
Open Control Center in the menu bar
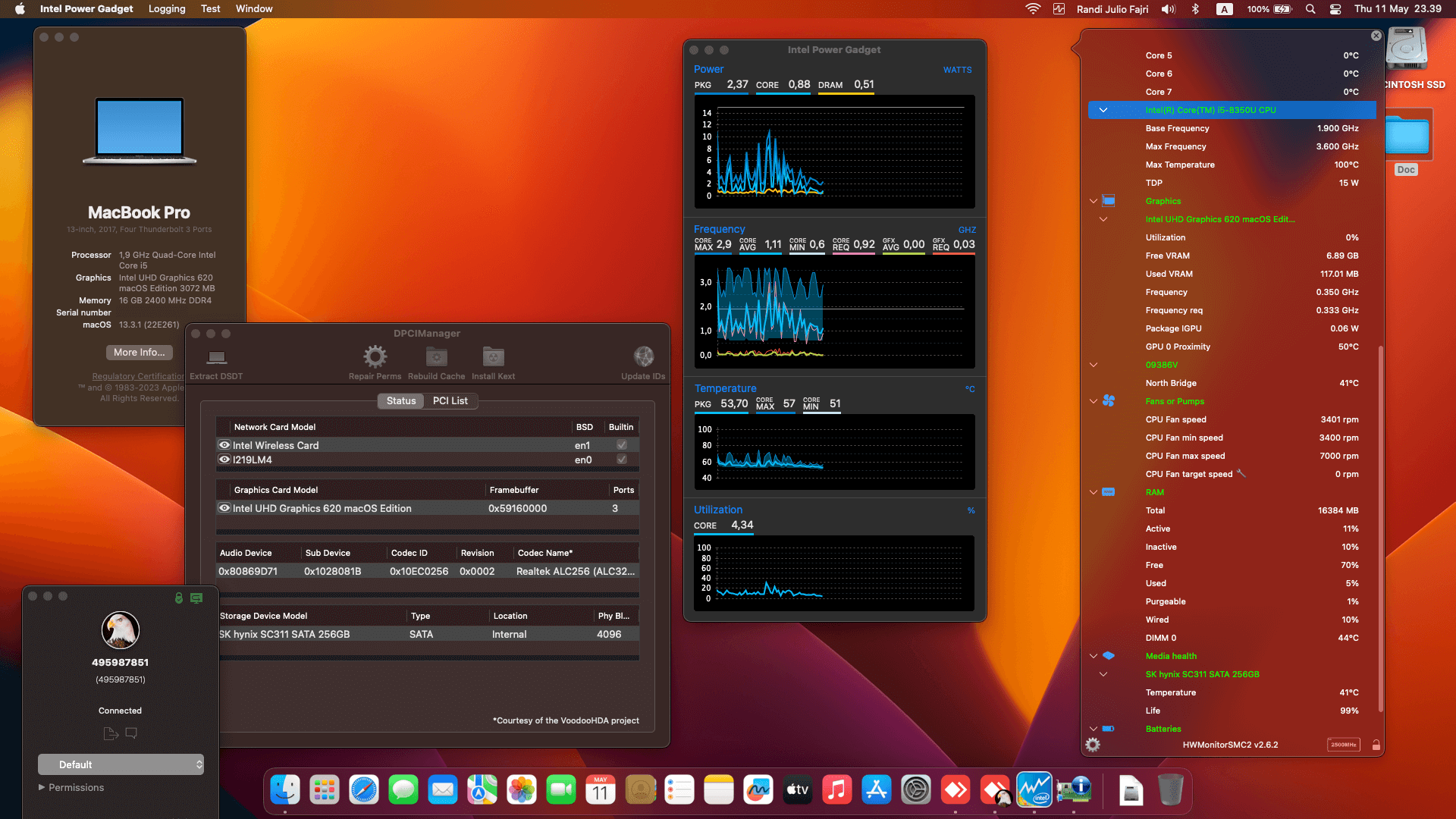pos(1335,9)
